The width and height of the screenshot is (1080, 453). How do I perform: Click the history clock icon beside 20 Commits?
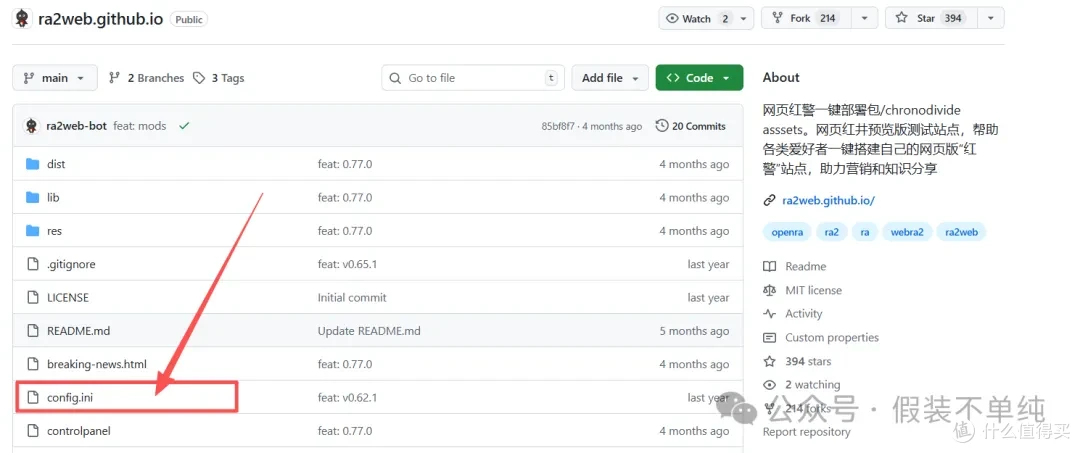[662, 126]
